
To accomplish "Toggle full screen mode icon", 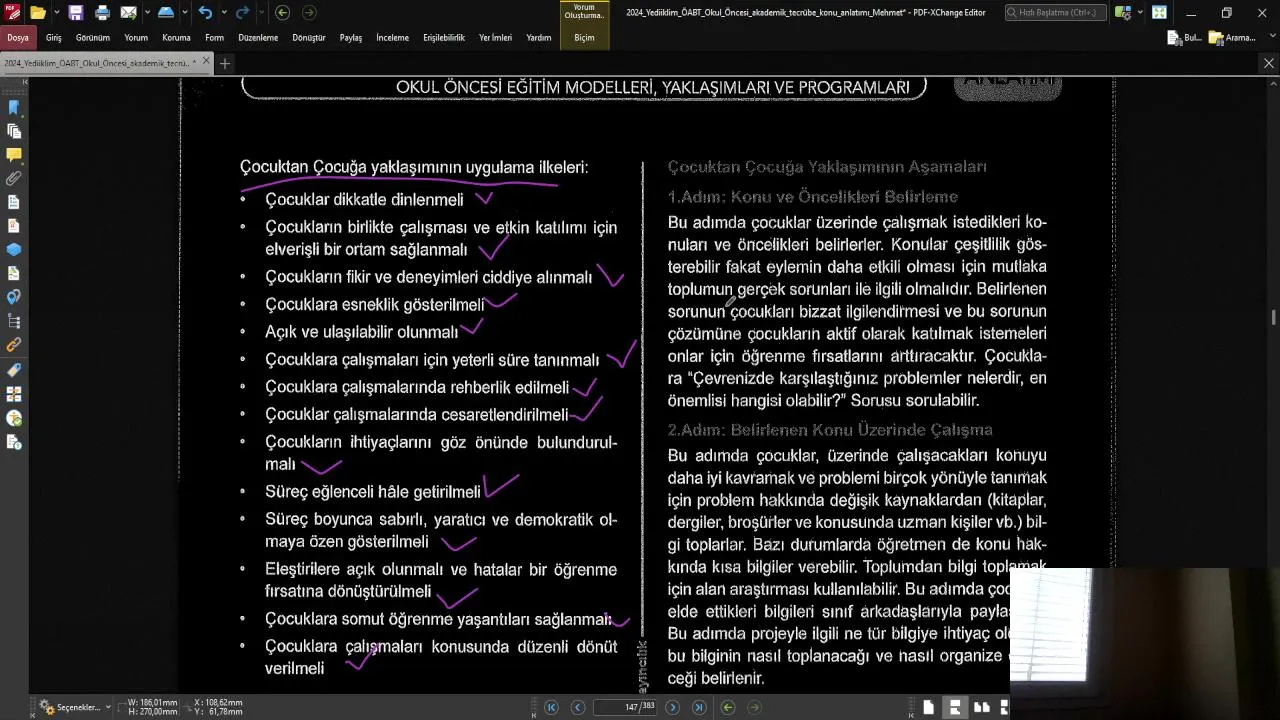I will (1159, 13).
